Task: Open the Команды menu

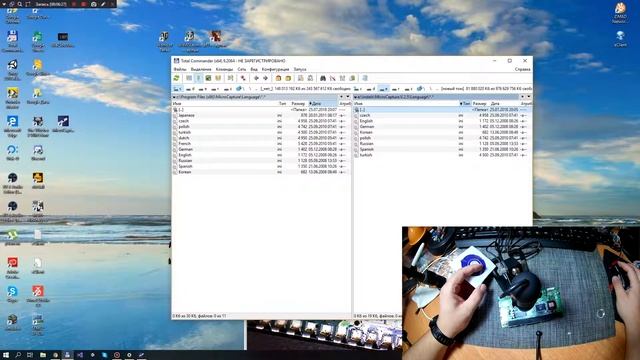Action: tap(224, 69)
